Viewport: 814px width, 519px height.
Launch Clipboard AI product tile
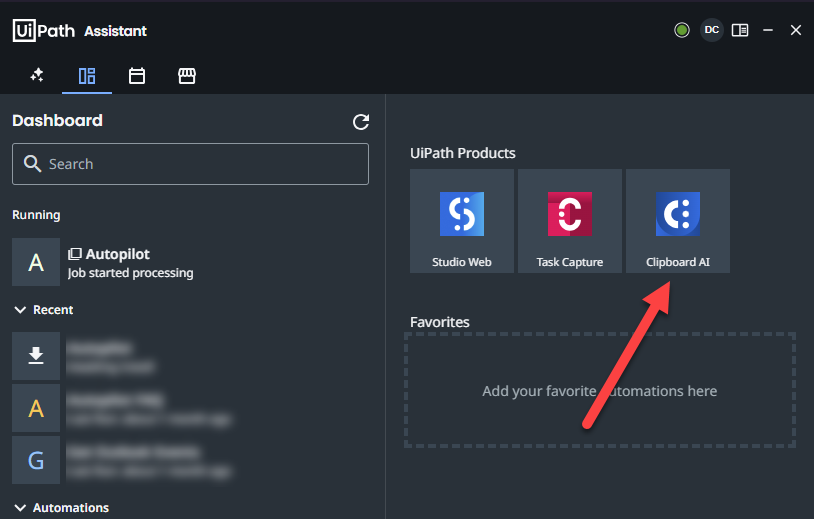(677, 221)
